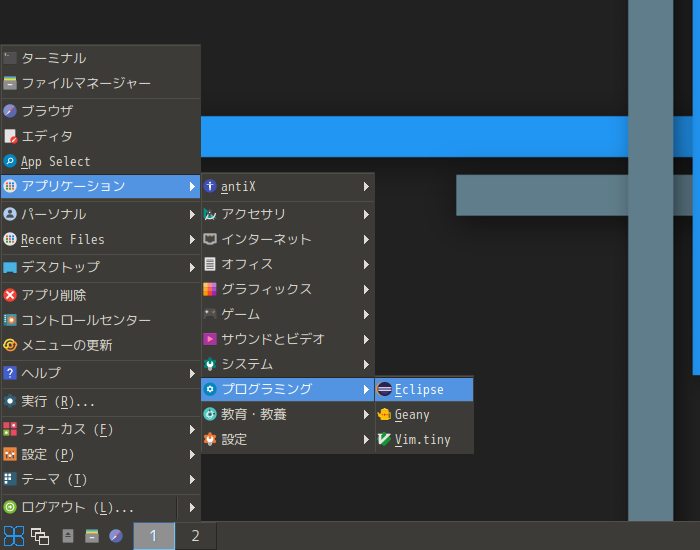Click the taskbar file manager icon

[x=92, y=536]
